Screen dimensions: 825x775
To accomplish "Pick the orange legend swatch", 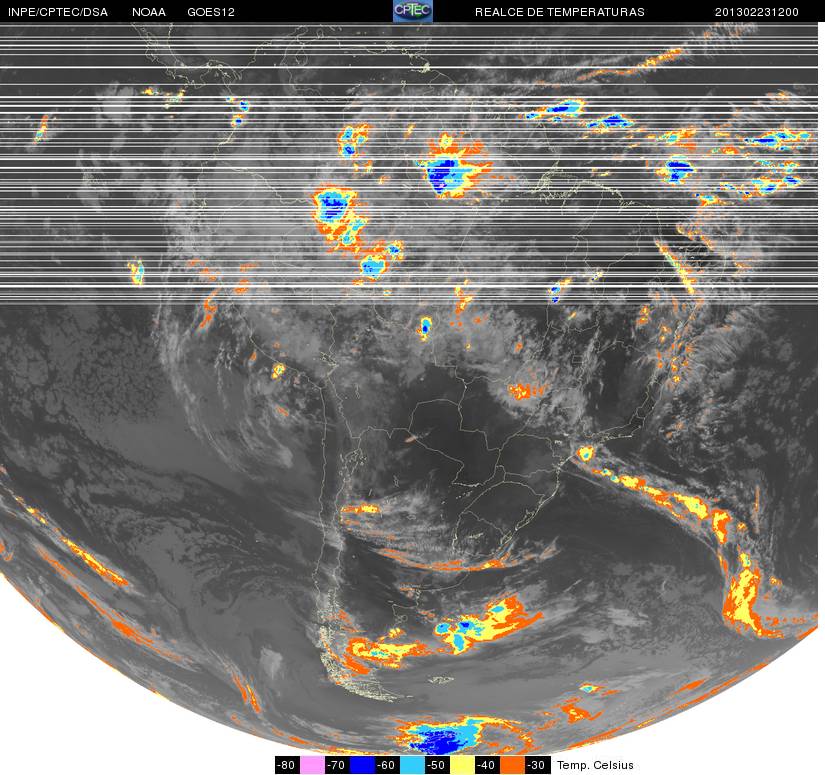I will [512, 765].
